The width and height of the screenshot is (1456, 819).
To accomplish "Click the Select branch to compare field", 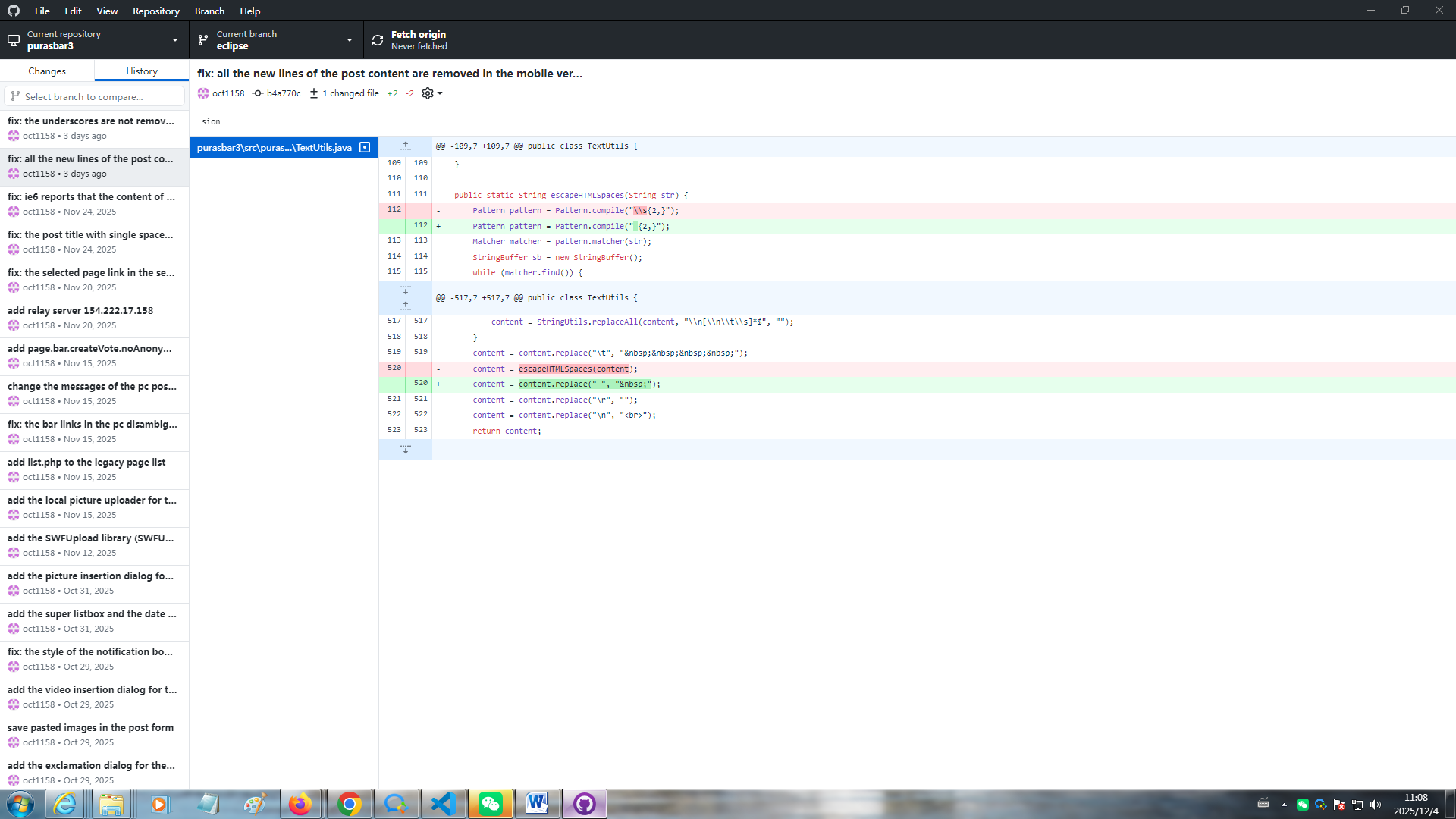I will [x=95, y=96].
